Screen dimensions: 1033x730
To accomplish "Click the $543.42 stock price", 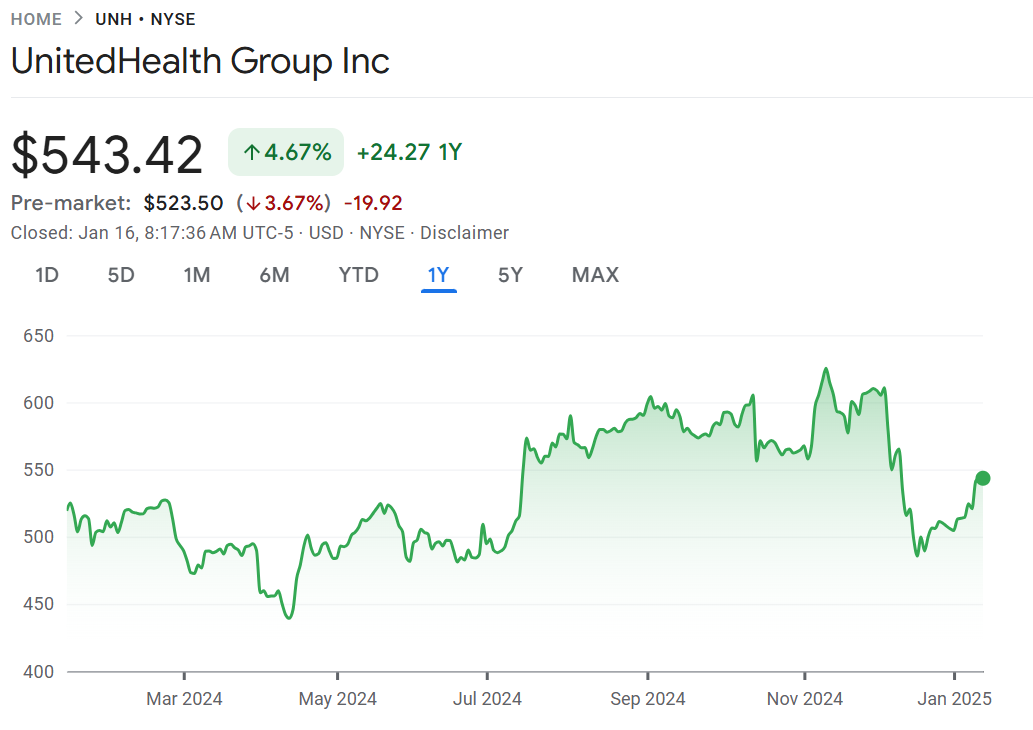I will tap(107, 155).
